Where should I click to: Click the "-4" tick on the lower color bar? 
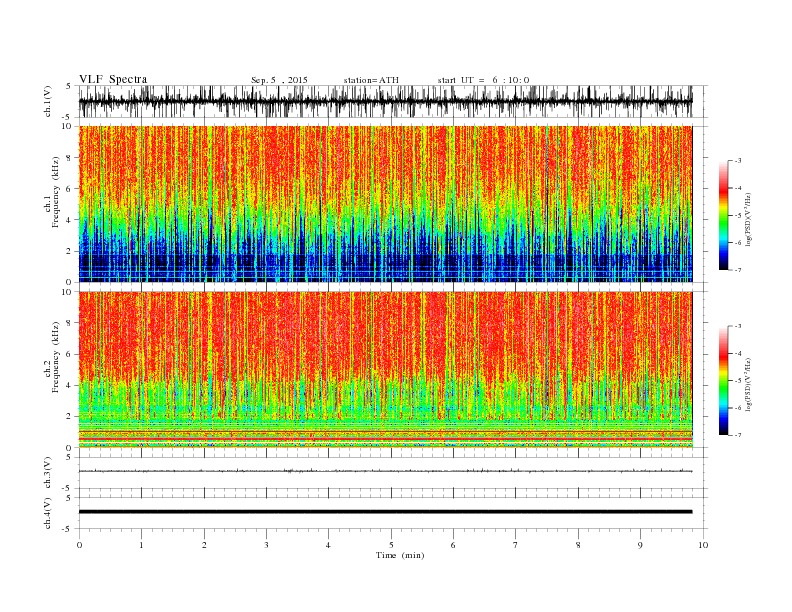(x=737, y=353)
